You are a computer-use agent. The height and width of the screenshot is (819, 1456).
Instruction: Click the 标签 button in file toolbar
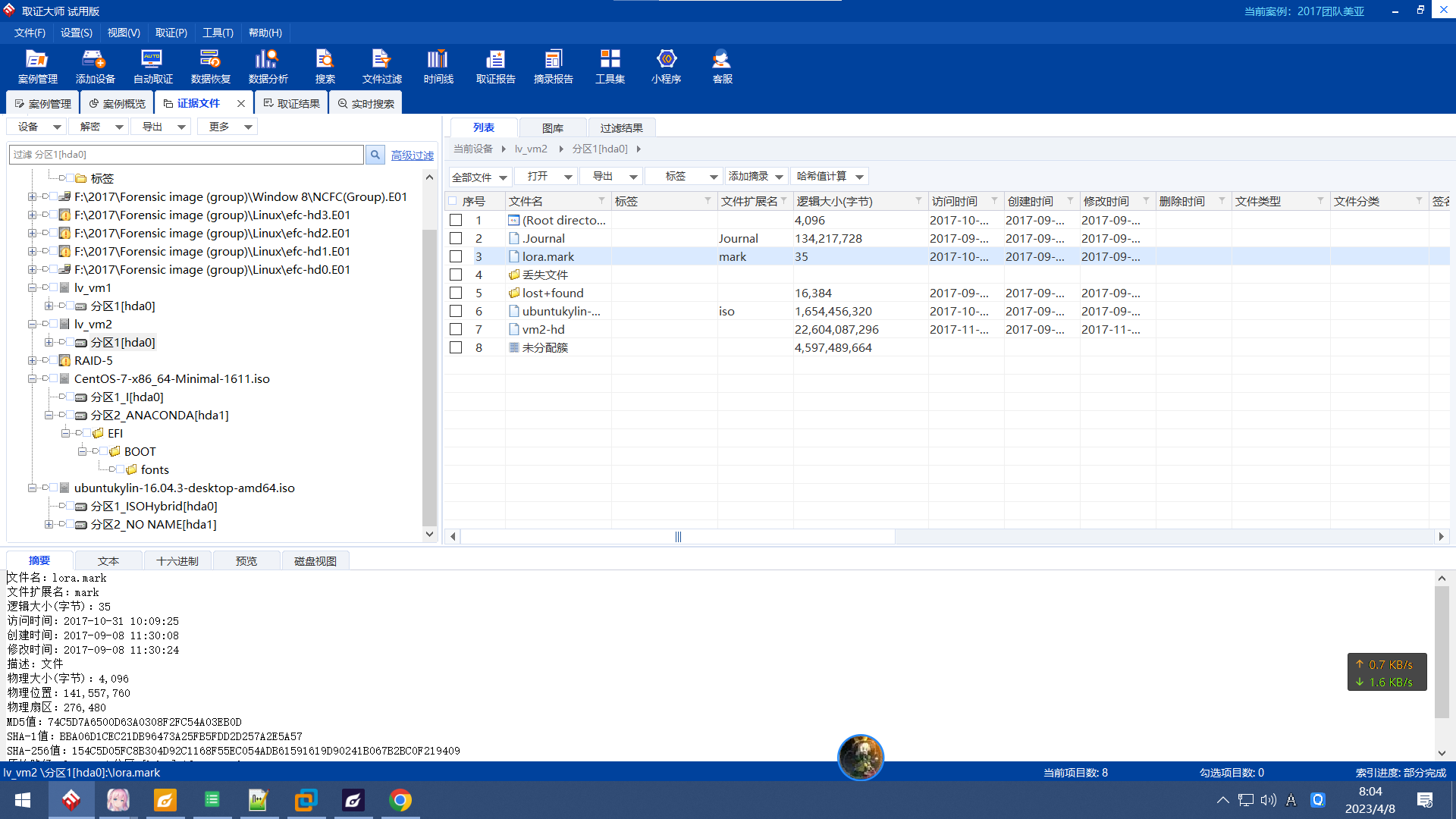pyautogui.click(x=683, y=176)
